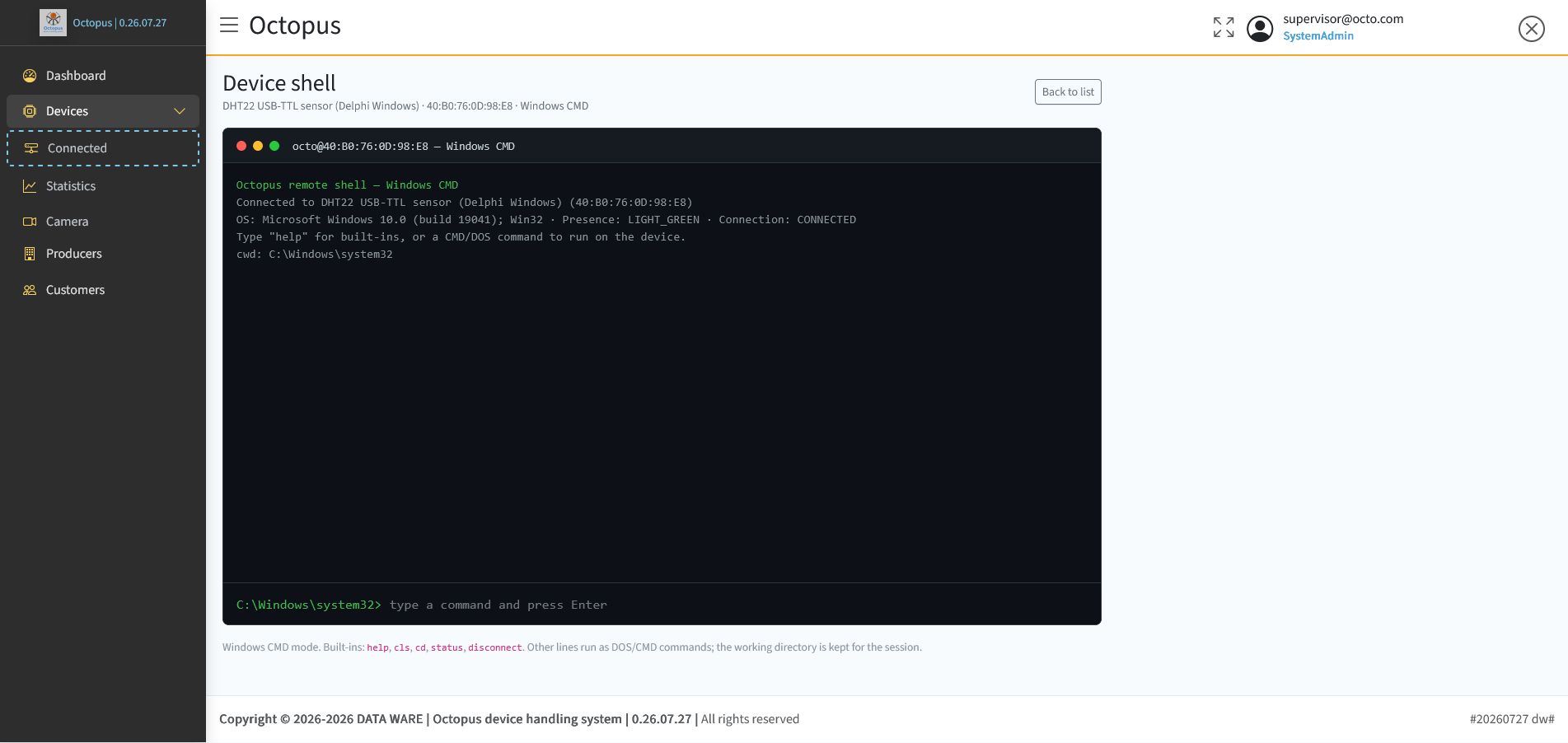This screenshot has height=743, width=1568.
Task: Click the Customers people icon
Action: point(30,290)
